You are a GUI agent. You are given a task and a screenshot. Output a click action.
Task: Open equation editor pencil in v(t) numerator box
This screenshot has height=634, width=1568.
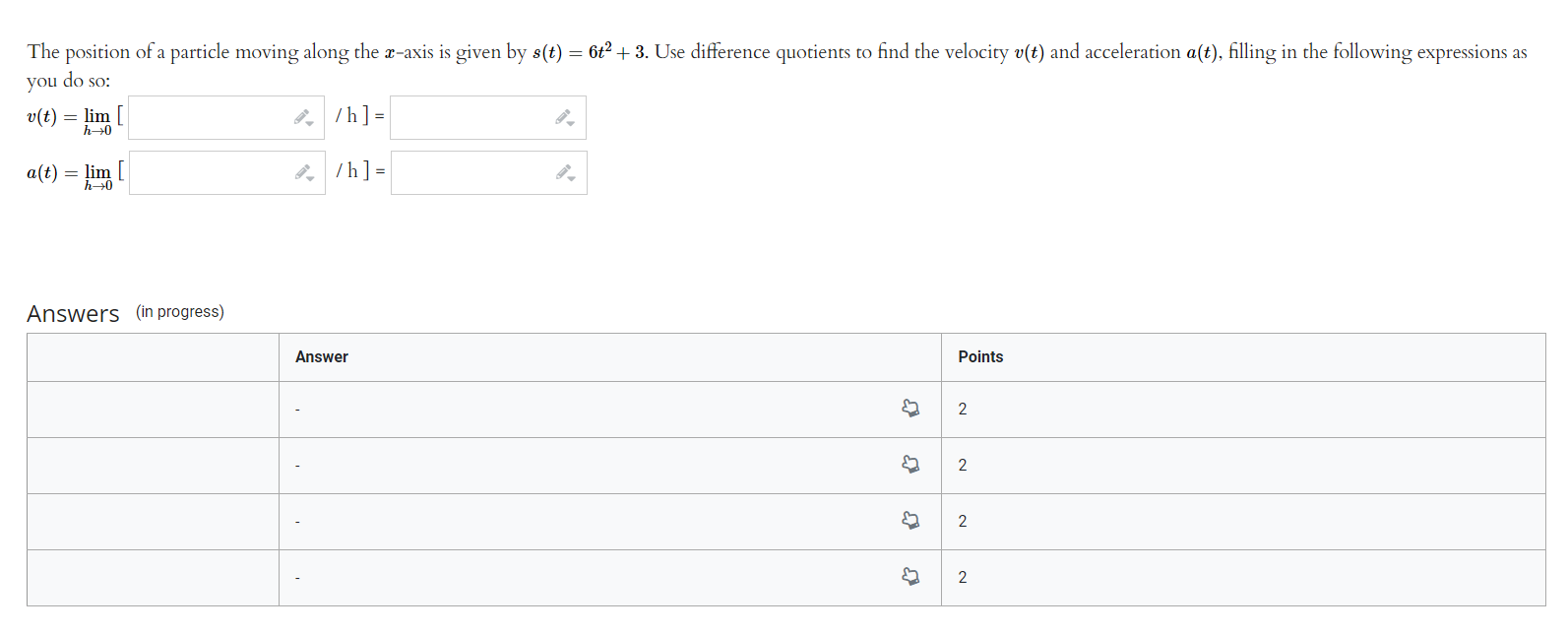tap(303, 118)
